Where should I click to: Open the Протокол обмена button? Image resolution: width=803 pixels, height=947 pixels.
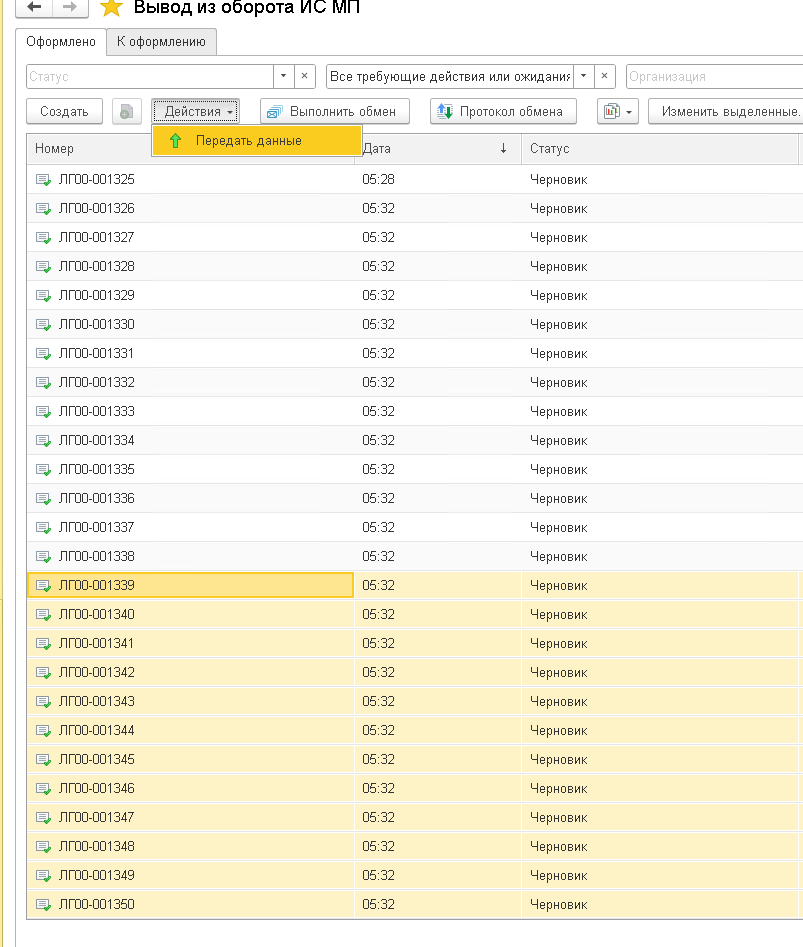503,112
